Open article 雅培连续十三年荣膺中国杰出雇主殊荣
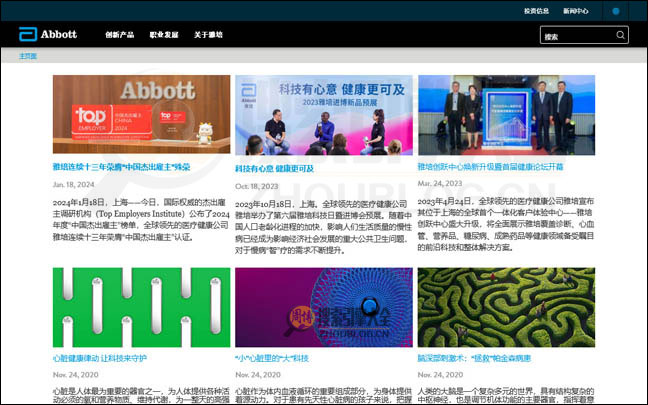The height and width of the screenshot is (405, 648). tap(122, 167)
